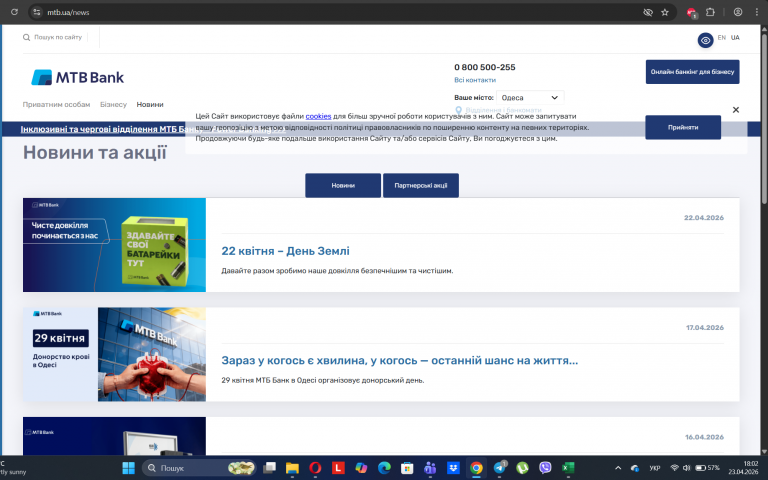Click the Windows taskbar search box Пошук
The image size is (768, 480).
point(199,468)
